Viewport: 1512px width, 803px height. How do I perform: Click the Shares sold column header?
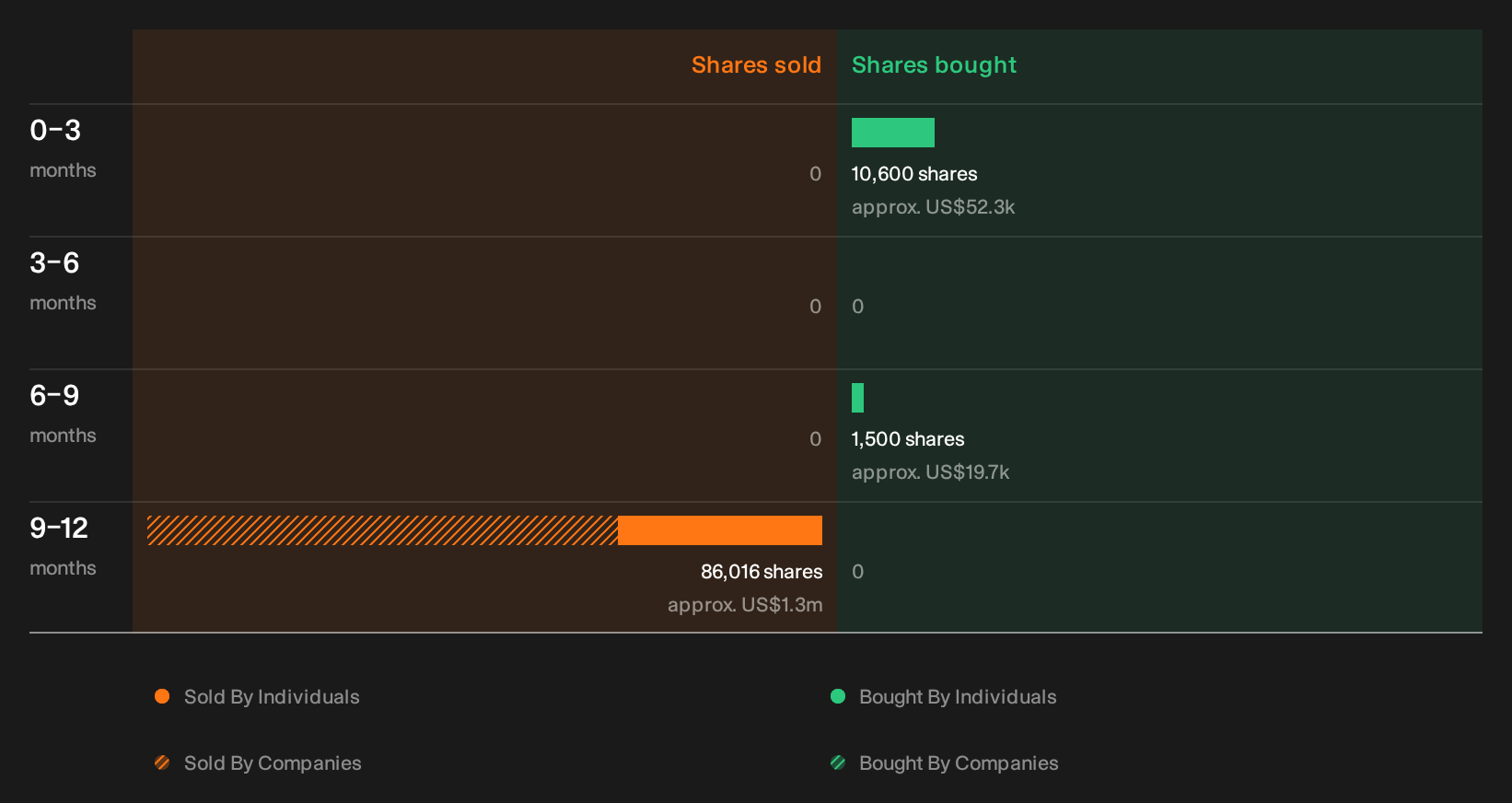[756, 65]
